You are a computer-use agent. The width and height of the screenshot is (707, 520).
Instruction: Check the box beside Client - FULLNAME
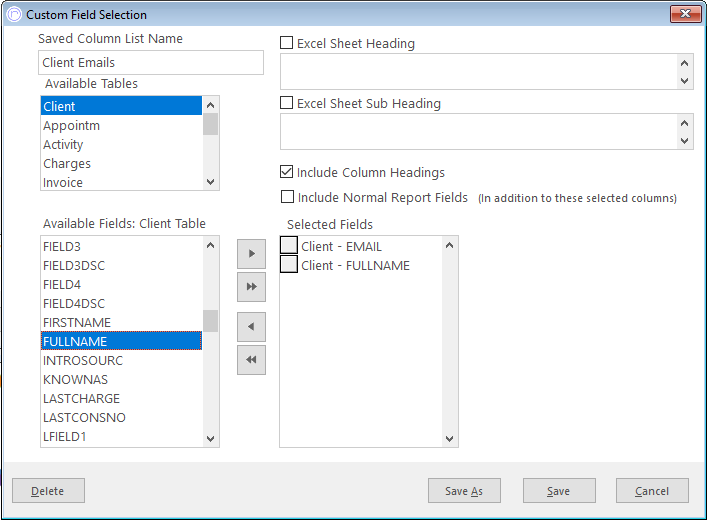pyautogui.click(x=289, y=264)
